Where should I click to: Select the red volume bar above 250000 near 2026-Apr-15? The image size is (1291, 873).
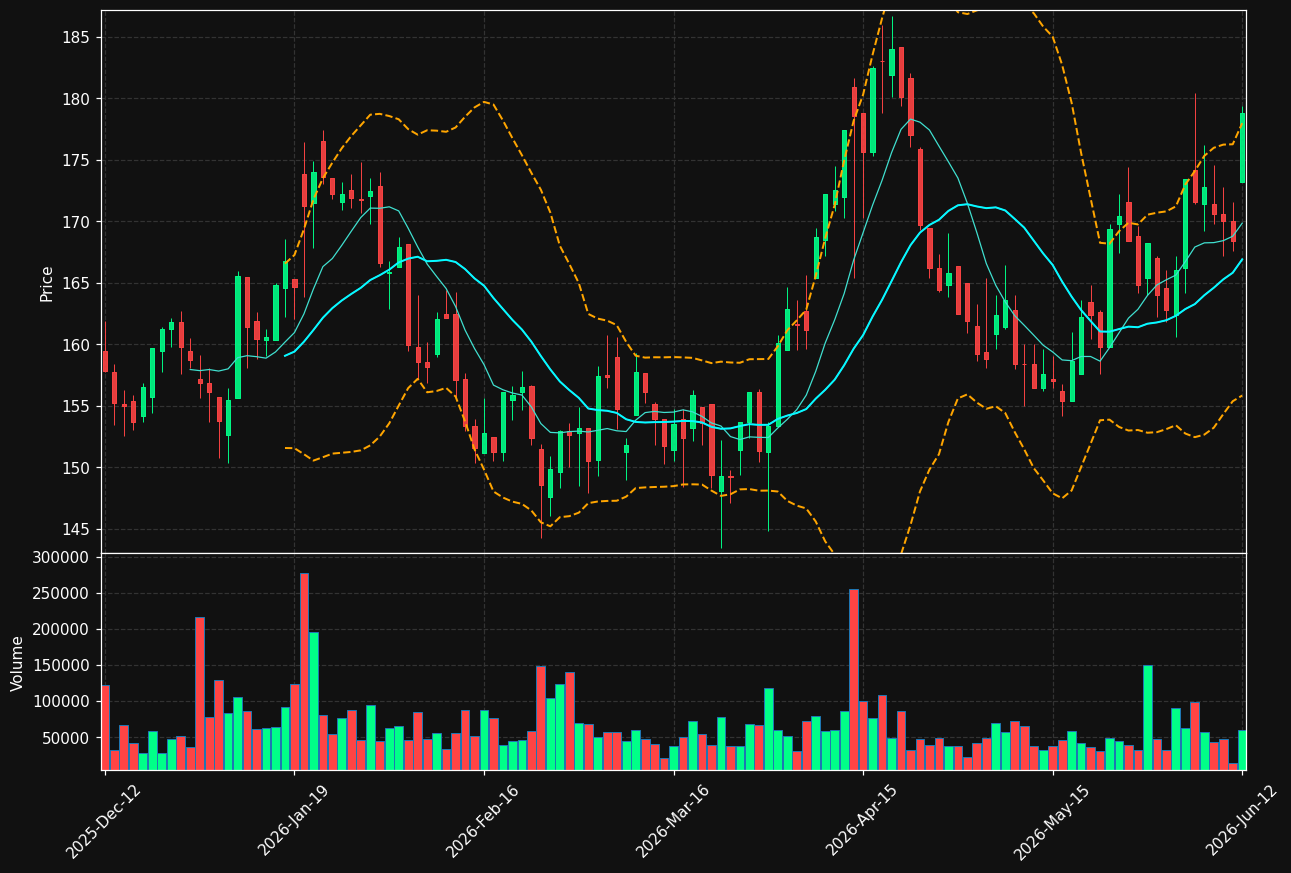pyautogui.click(x=854, y=679)
